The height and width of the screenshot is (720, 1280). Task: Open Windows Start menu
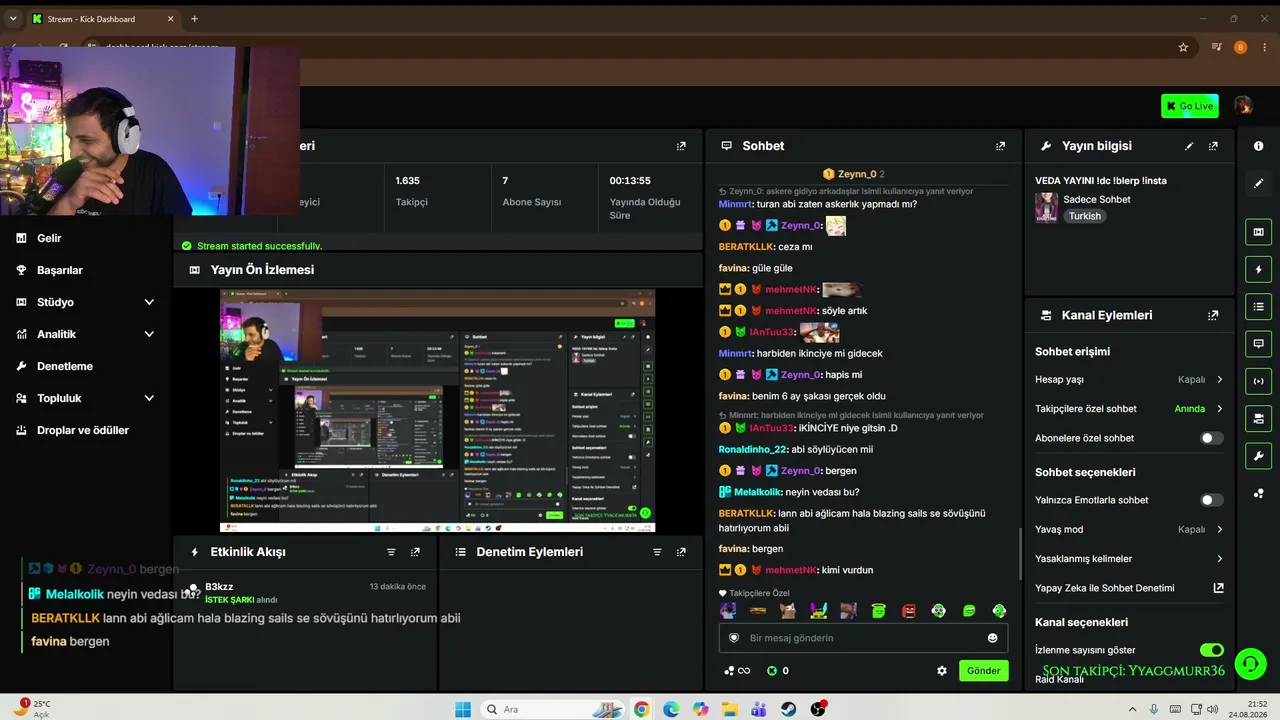click(x=463, y=710)
